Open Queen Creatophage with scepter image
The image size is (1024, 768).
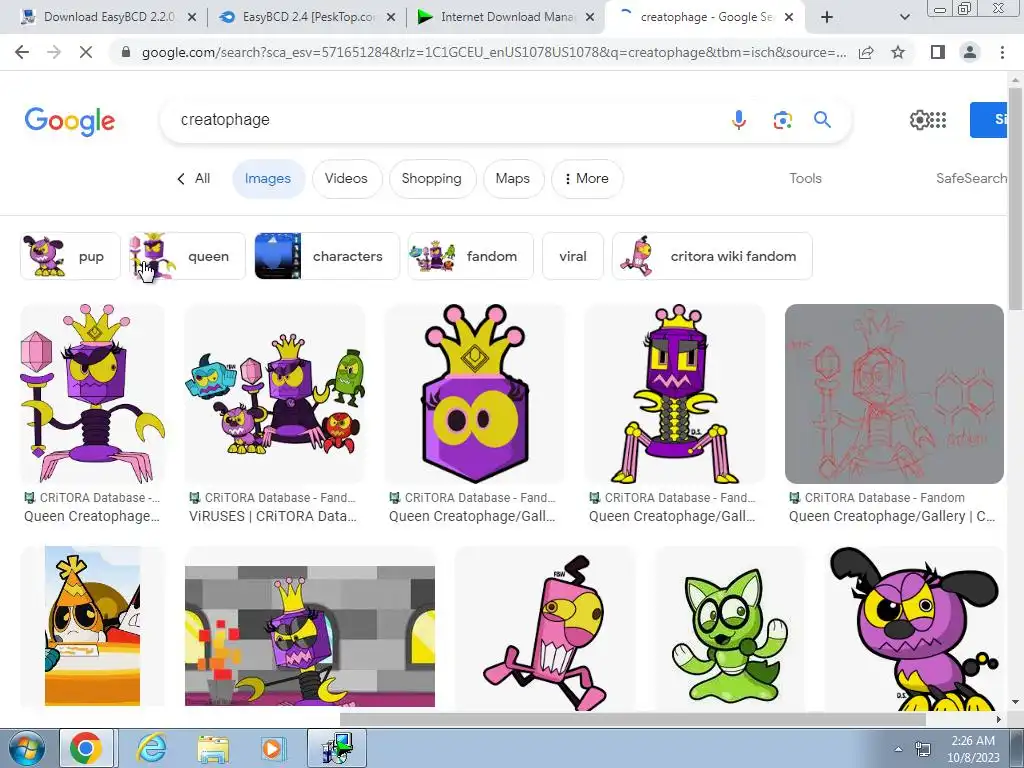[x=92, y=394]
